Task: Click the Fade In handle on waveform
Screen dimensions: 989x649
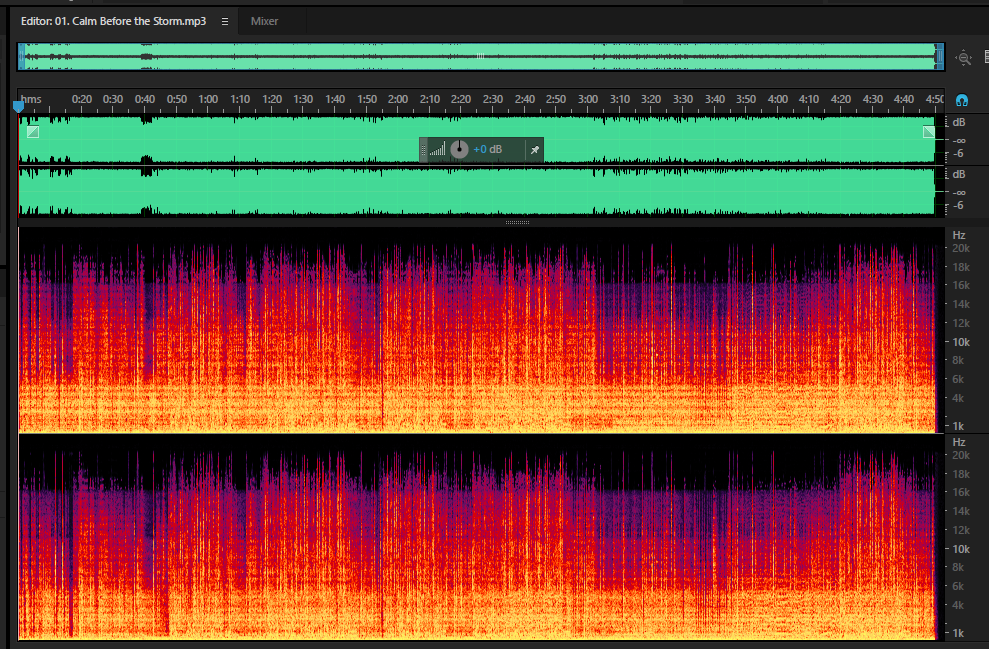Action: point(33,131)
